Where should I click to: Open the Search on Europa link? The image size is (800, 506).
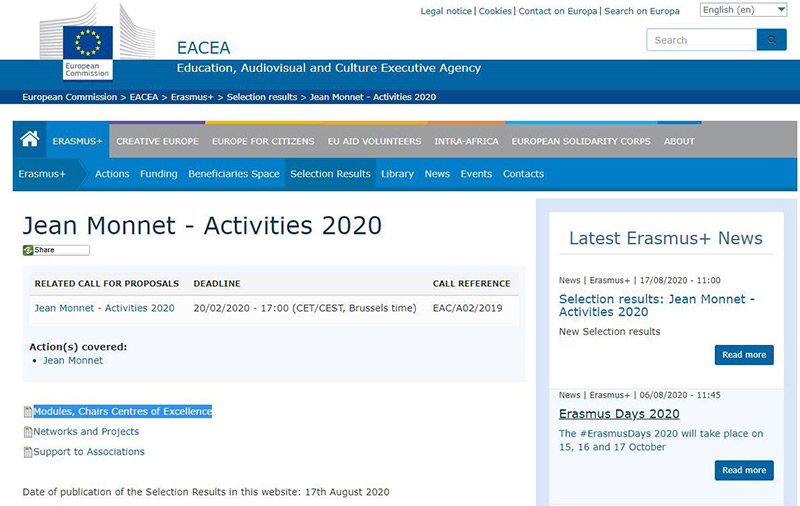coord(642,11)
